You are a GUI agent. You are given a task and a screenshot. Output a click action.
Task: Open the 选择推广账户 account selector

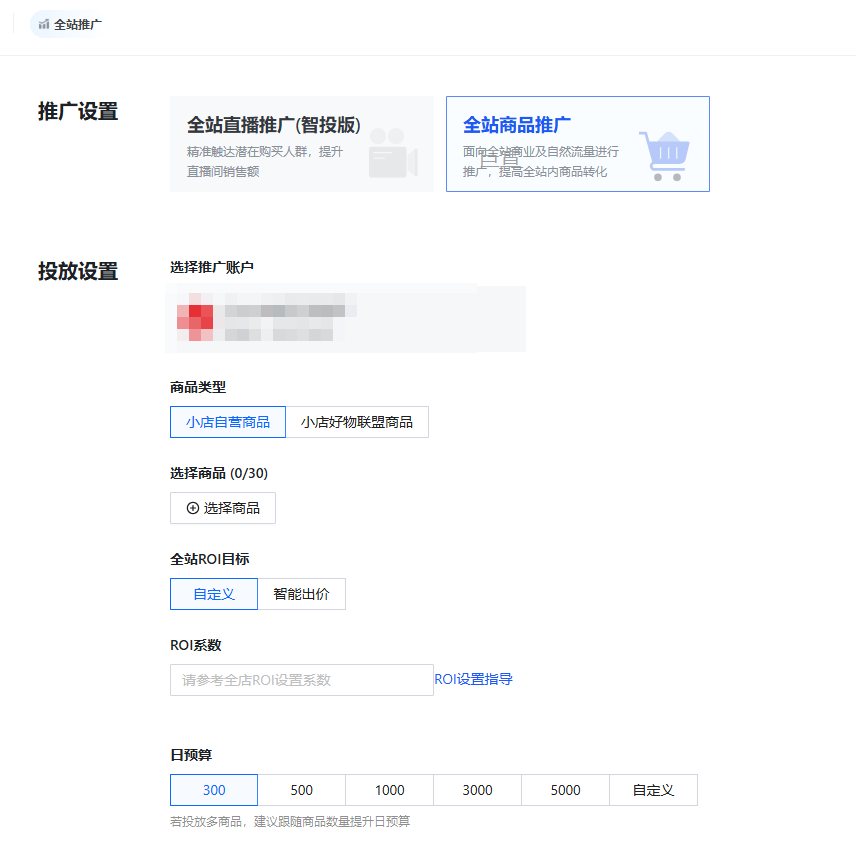click(x=345, y=318)
